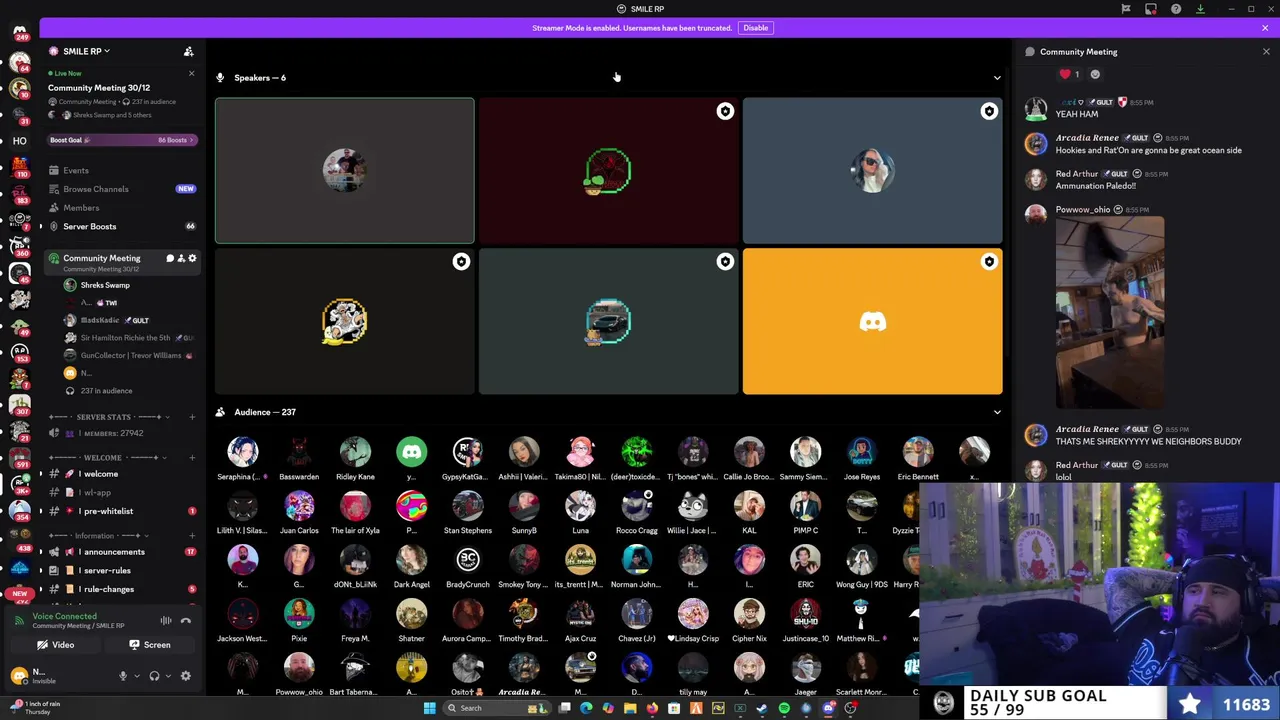
Task: Open User Settings gear
Action: click(x=185, y=676)
